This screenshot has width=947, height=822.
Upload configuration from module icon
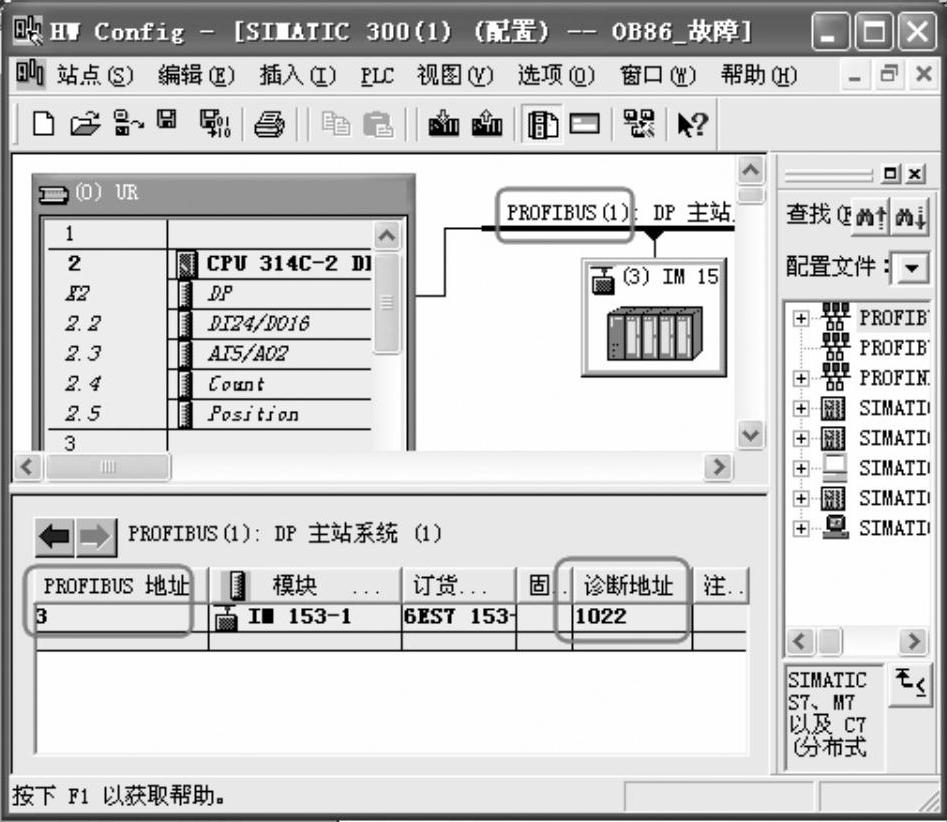tap(487, 124)
